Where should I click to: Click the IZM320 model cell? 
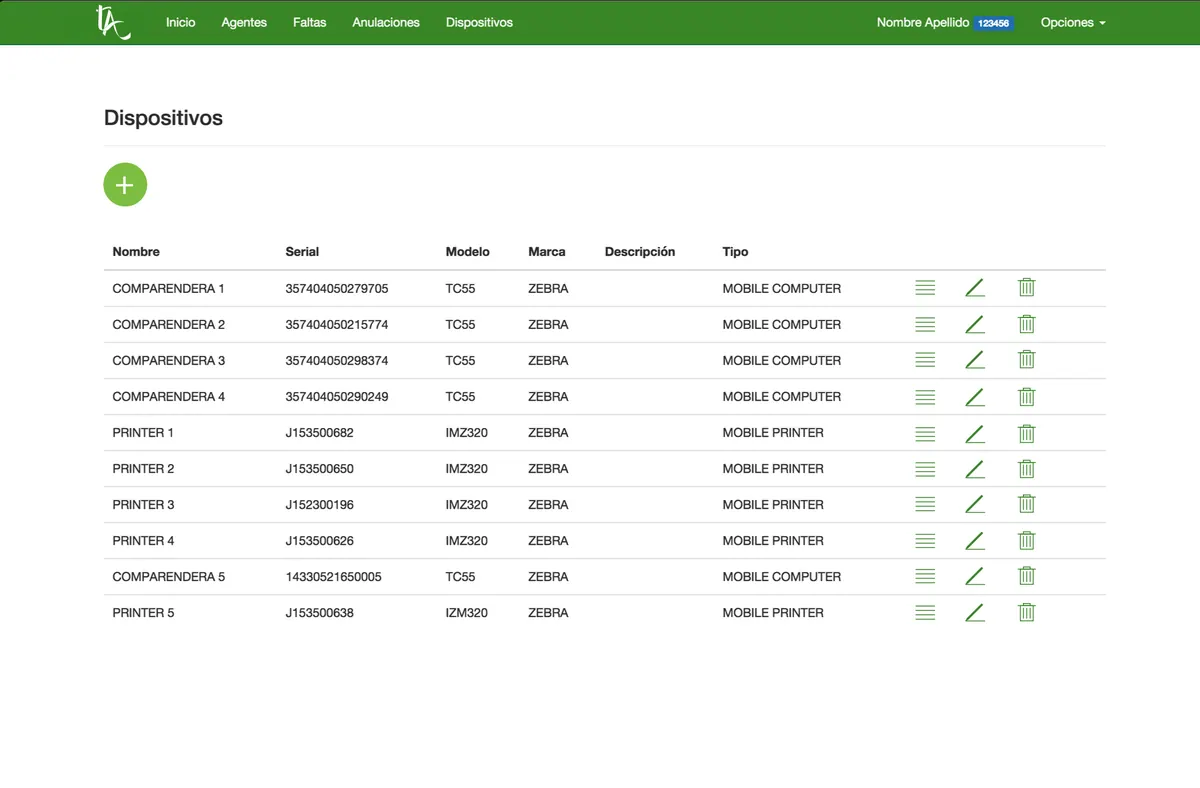pos(467,612)
